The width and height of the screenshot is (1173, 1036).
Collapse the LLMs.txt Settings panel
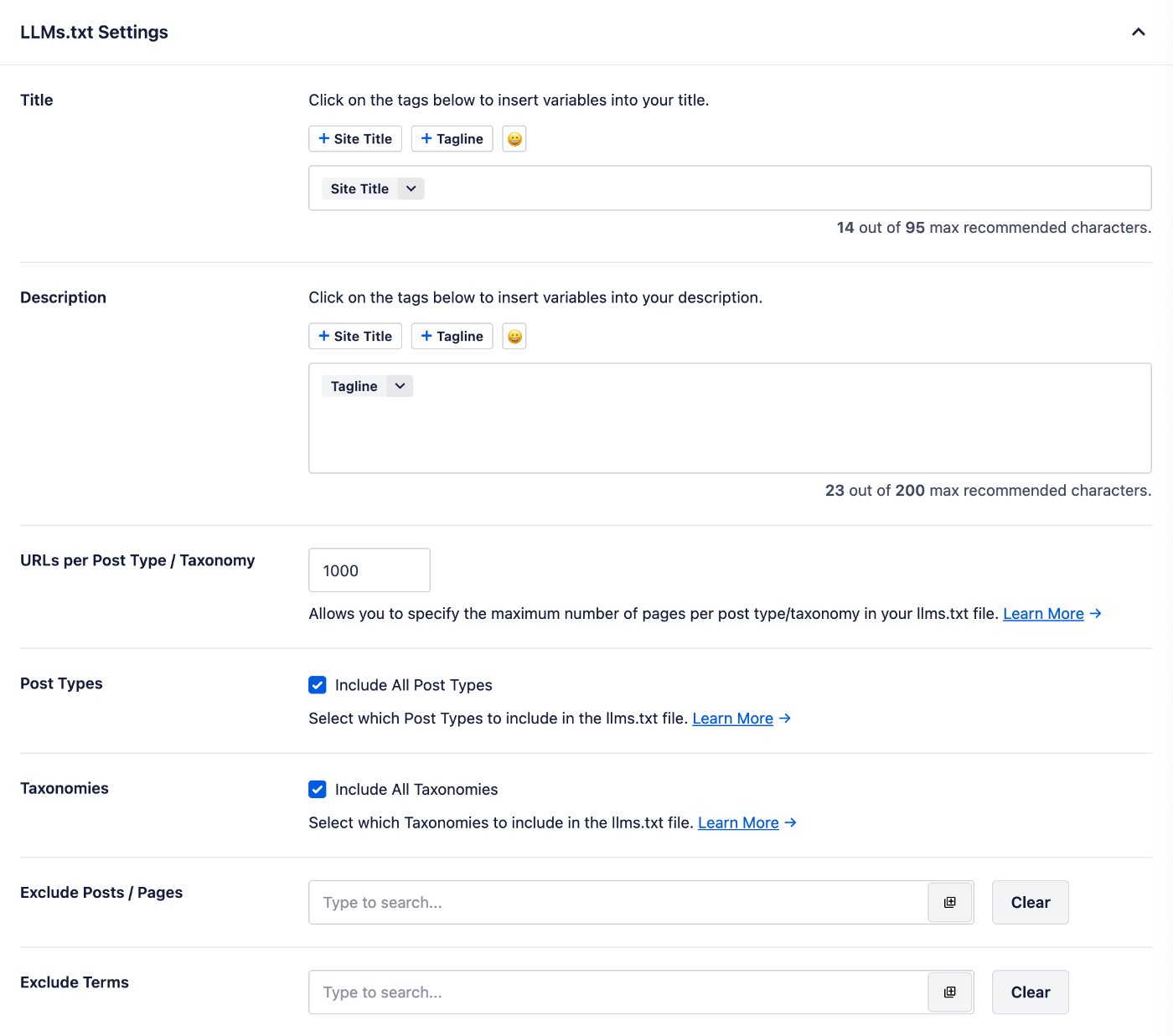point(1138,33)
